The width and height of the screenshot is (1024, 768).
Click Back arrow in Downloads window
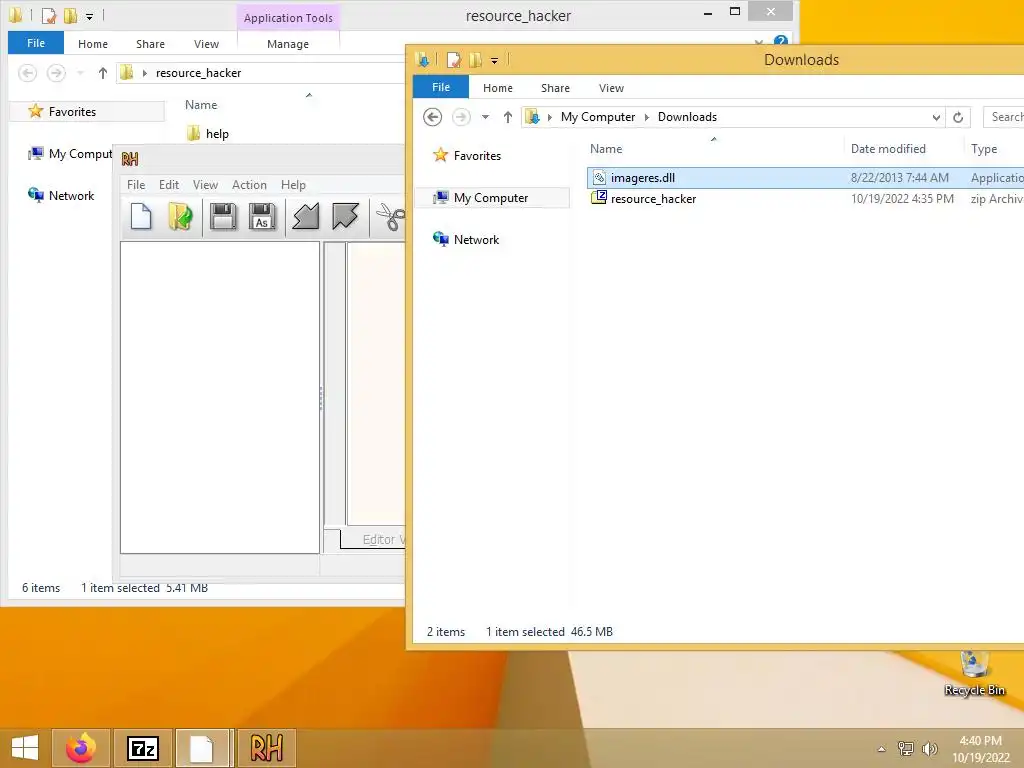point(432,117)
